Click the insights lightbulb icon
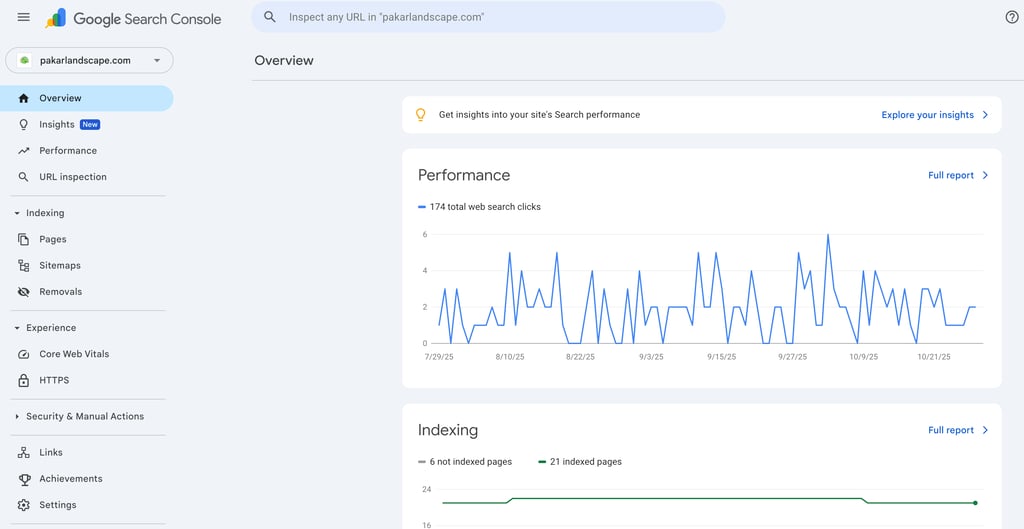Viewport: 1024px width, 529px height. coord(421,115)
